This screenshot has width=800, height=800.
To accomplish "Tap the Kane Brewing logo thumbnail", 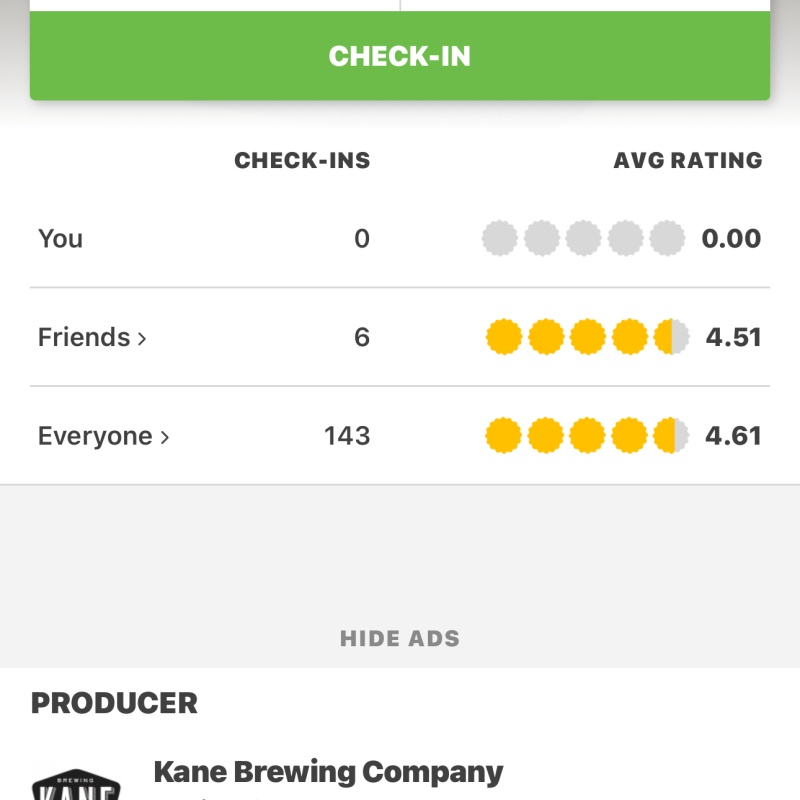I will [76, 783].
